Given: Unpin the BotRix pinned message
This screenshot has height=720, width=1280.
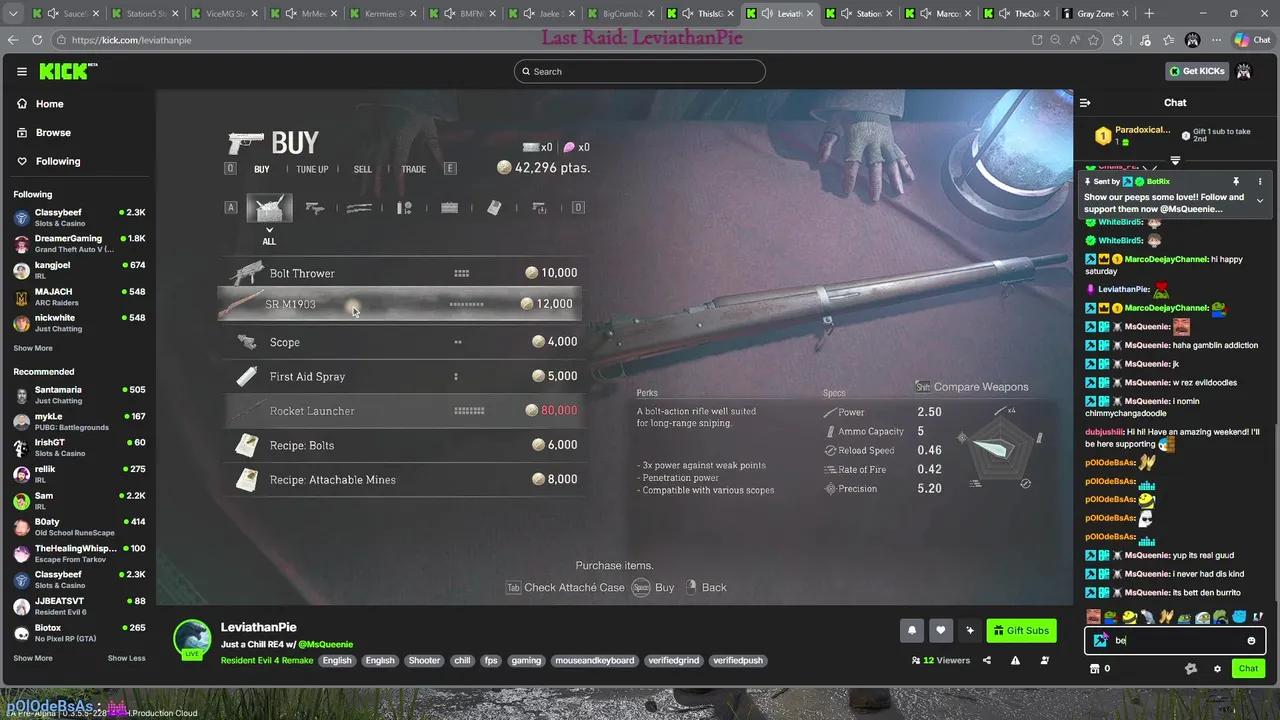Looking at the screenshot, I should pos(1236,182).
